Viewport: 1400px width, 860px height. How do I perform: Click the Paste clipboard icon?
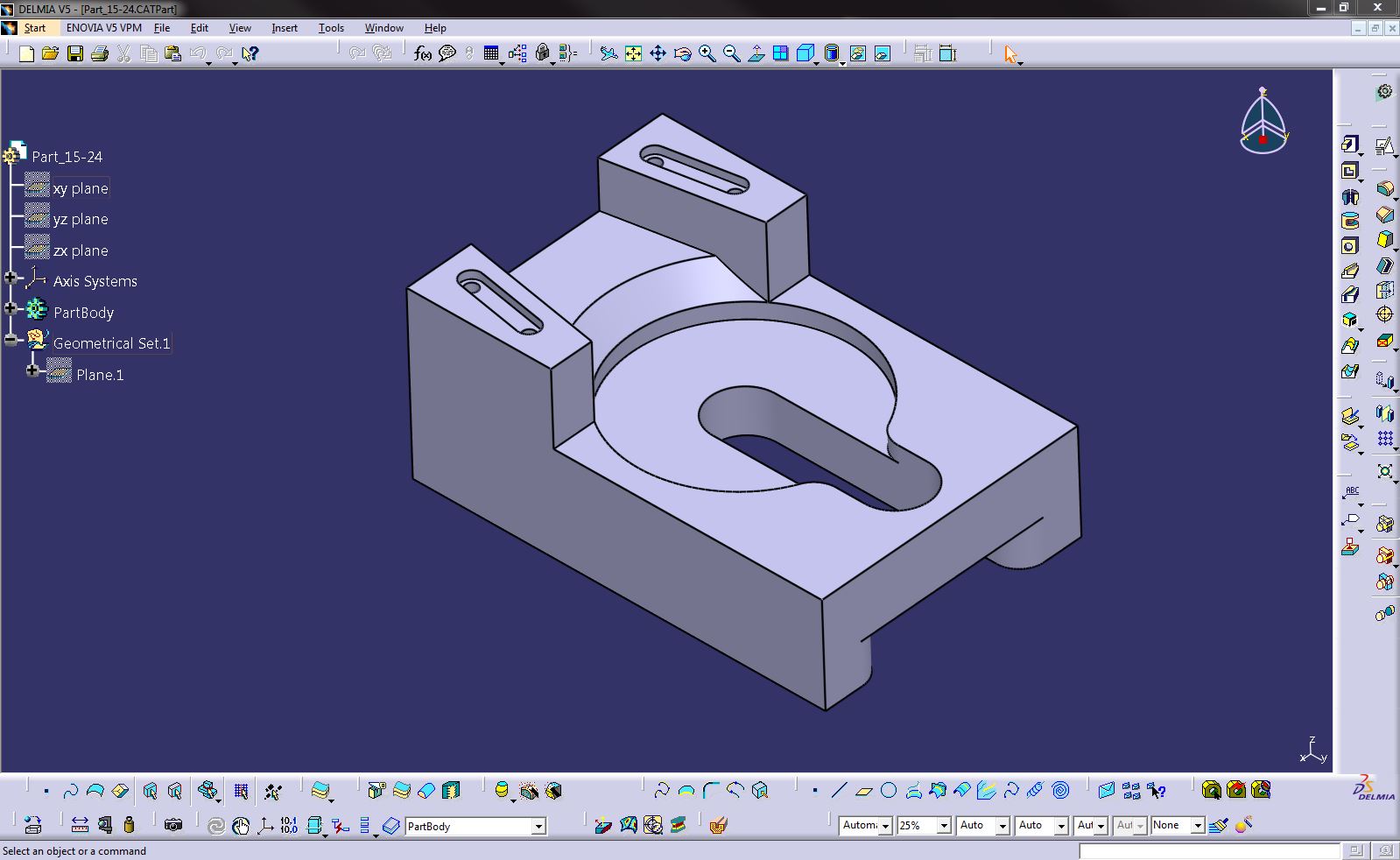[x=173, y=54]
